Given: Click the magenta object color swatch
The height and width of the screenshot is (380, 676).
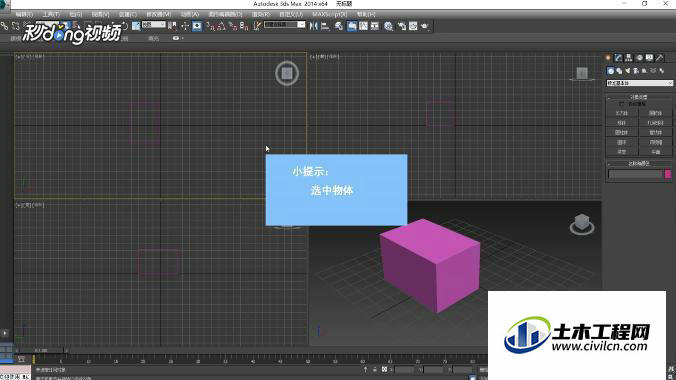Looking at the screenshot, I should coord(668,174).
